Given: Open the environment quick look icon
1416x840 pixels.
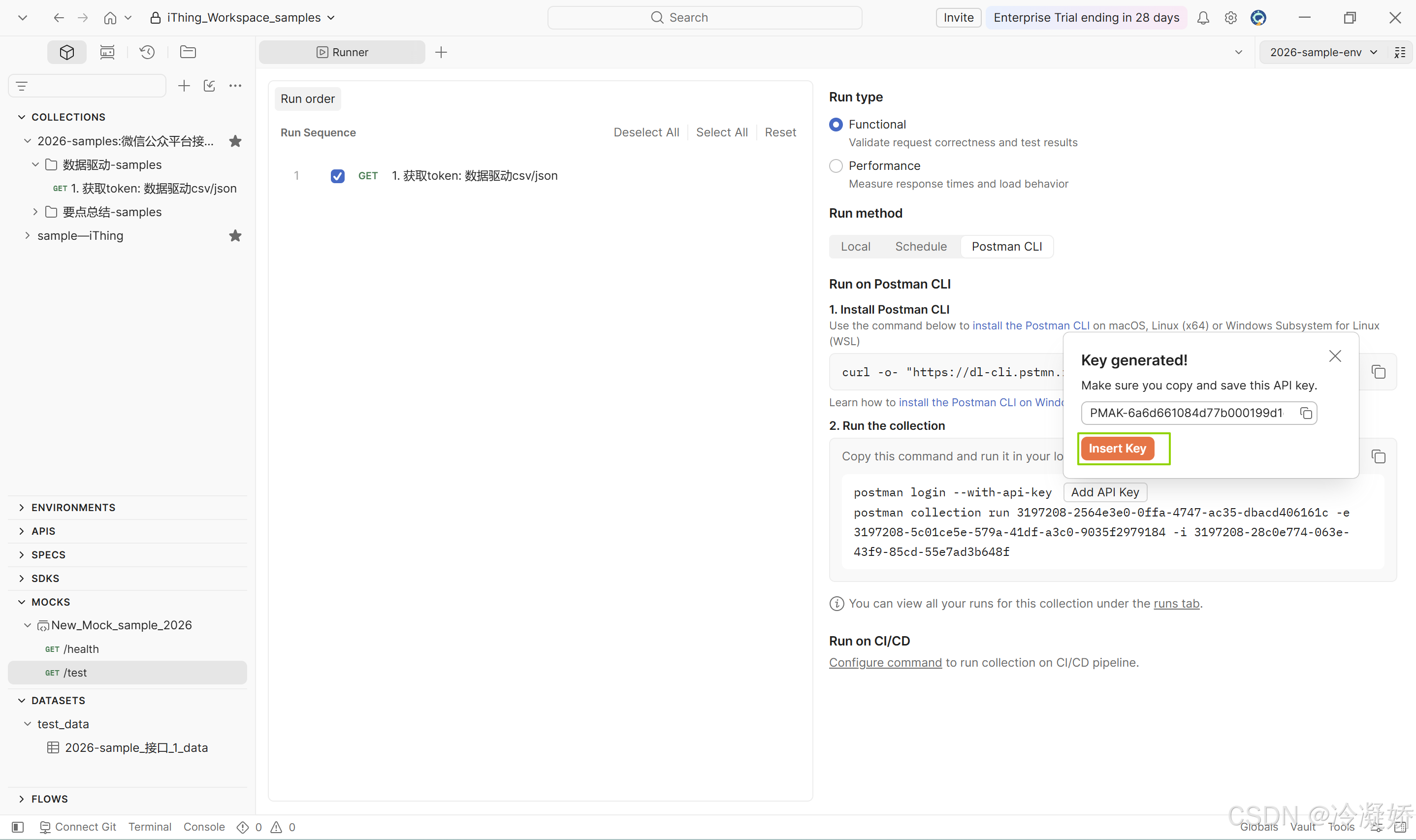Looking at the screenshot, I should pyautogui.click(x=1400, y=52).
